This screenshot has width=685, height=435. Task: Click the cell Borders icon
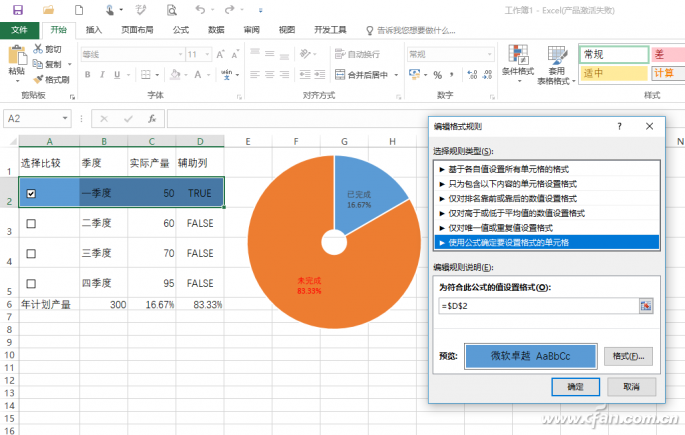pos(146,75)
